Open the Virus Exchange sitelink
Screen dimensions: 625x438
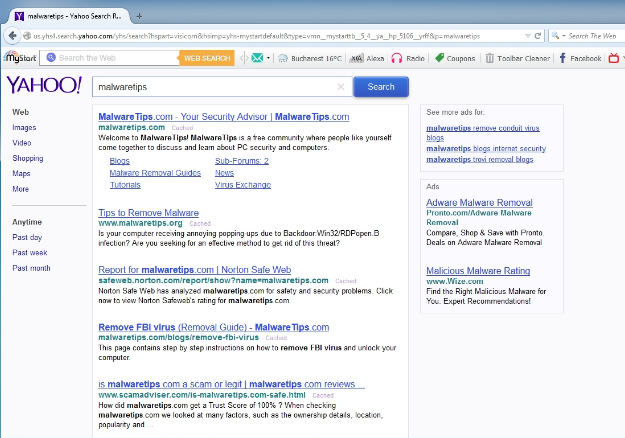point(243,185)
